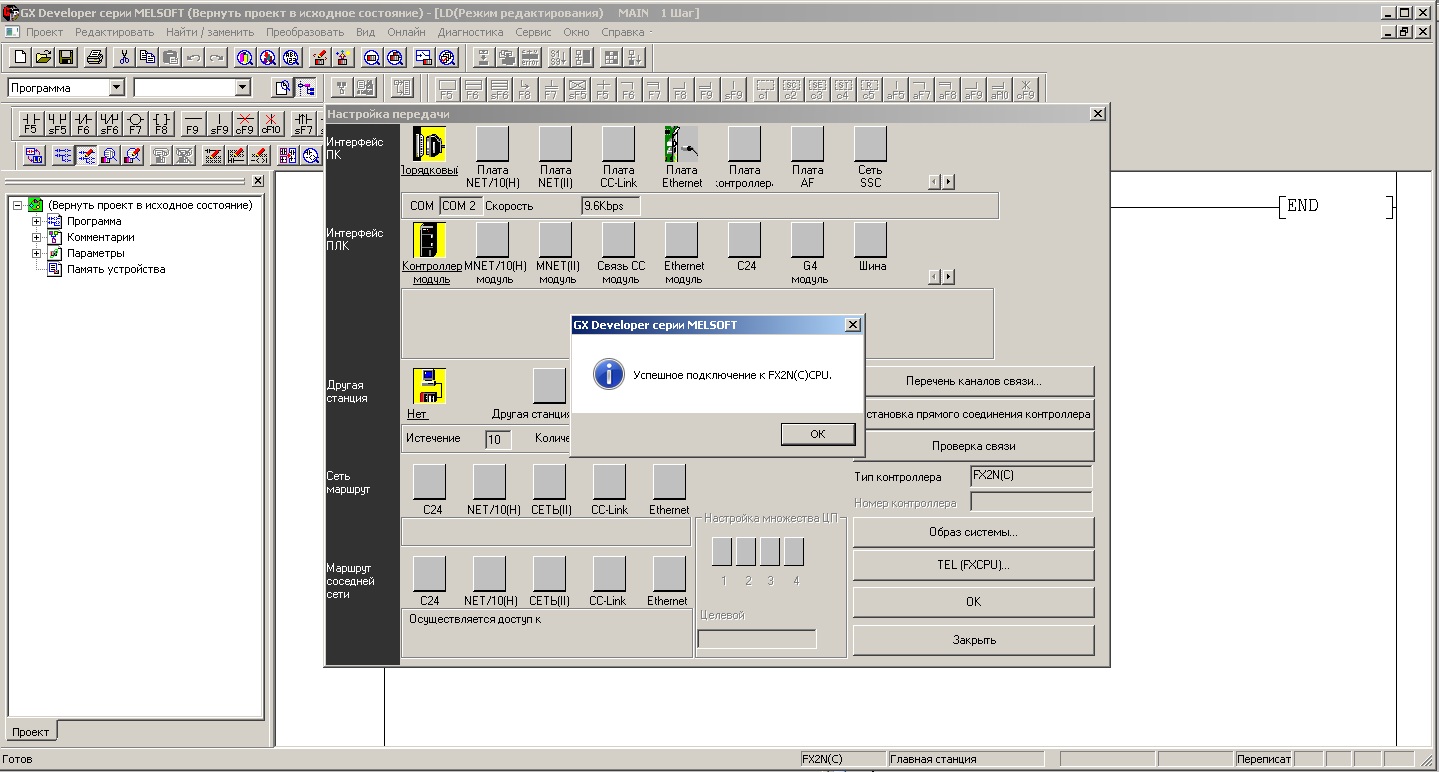Click OK button in transfer setup dialog
The image size is (1439, 772).
[x=974, y=602]
